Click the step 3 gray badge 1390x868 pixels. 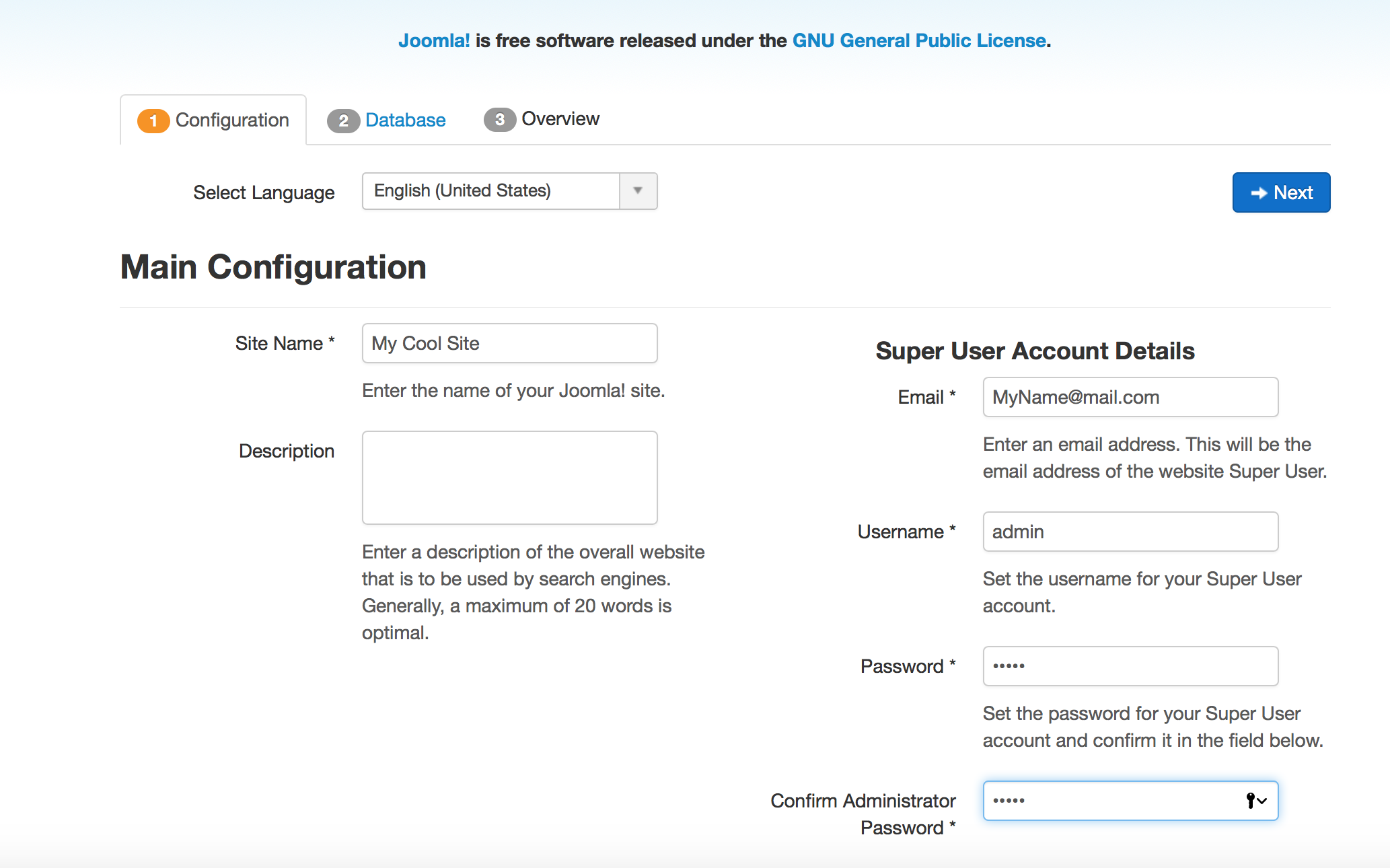[499, 119]
